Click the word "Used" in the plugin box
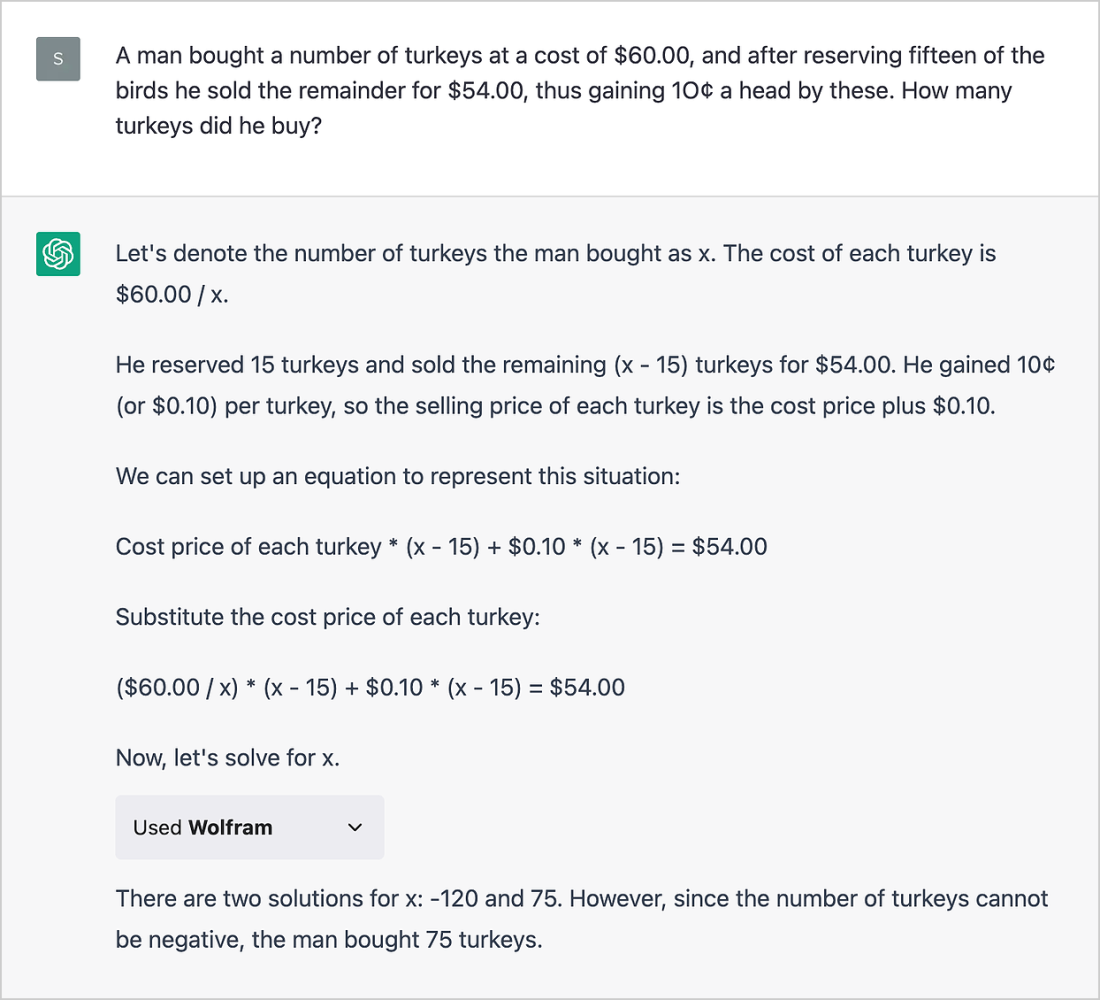 click(x=157, y=827)
